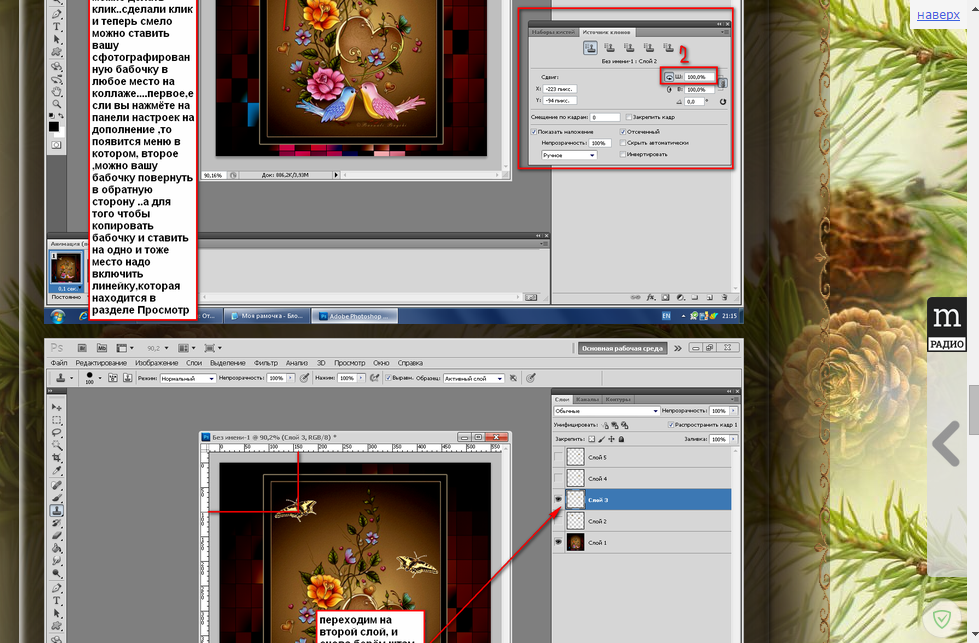This screenshot has width=979, height=643.
Task: Click the fx layer style icon in upper panel
Action: click(x=651, y=298)
